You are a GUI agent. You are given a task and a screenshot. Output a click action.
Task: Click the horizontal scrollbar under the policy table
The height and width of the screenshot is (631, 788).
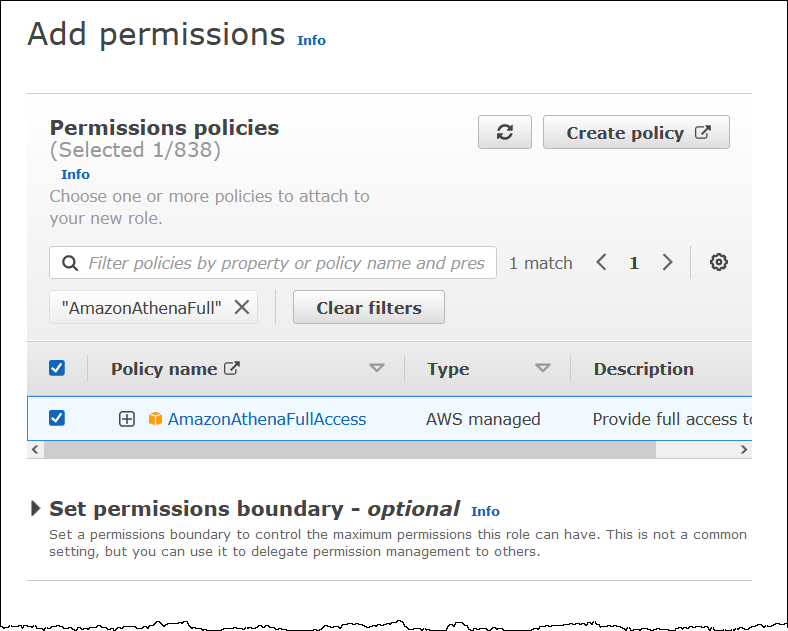pos(350,450)
